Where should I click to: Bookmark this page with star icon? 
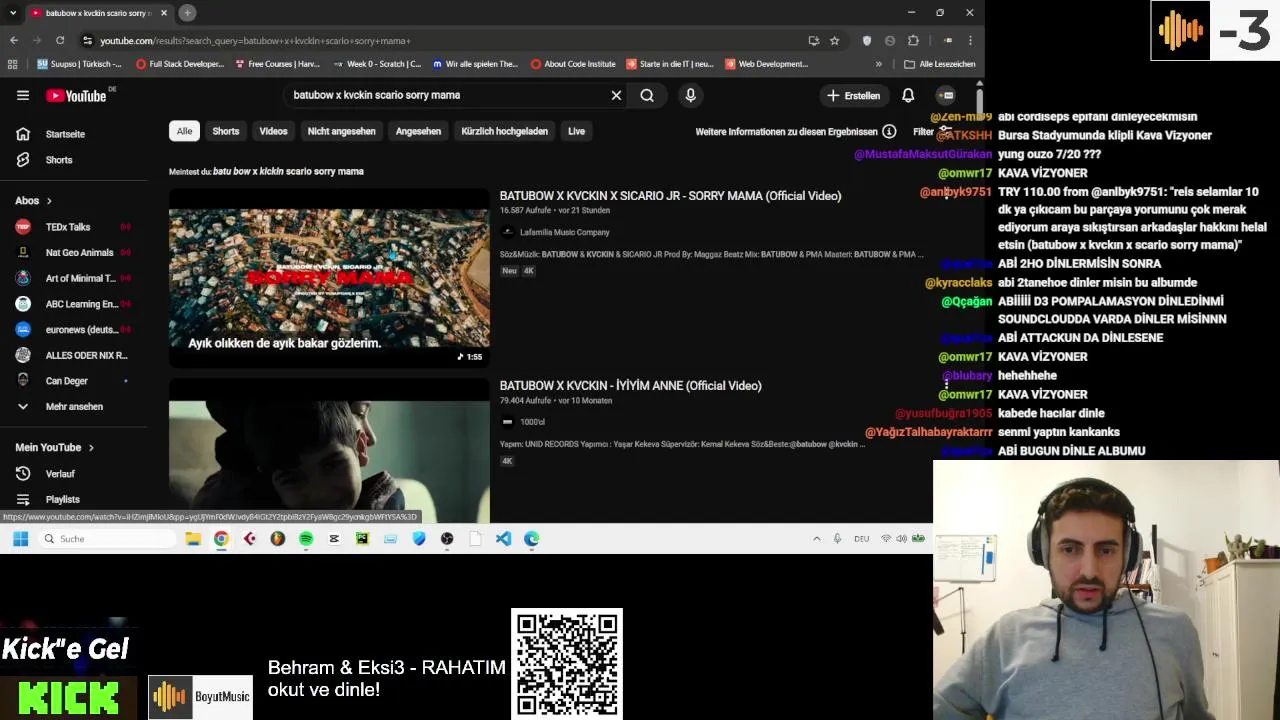click(x=834, y=41)
